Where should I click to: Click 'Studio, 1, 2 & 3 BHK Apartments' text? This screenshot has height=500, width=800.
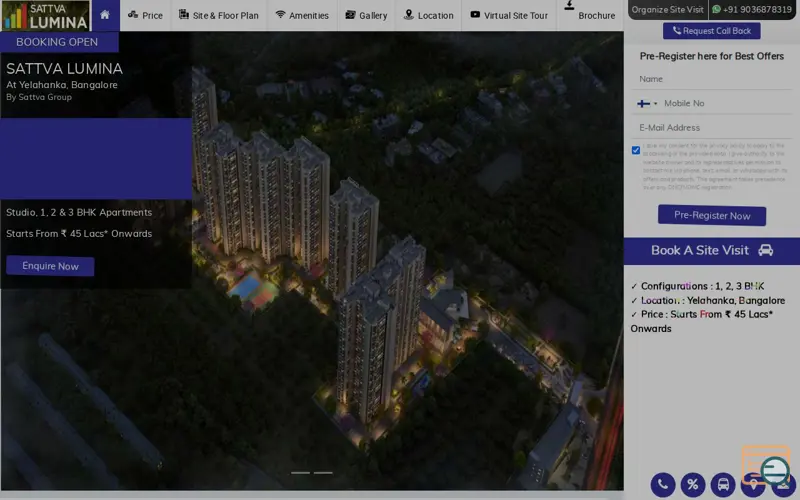point(79,212)
